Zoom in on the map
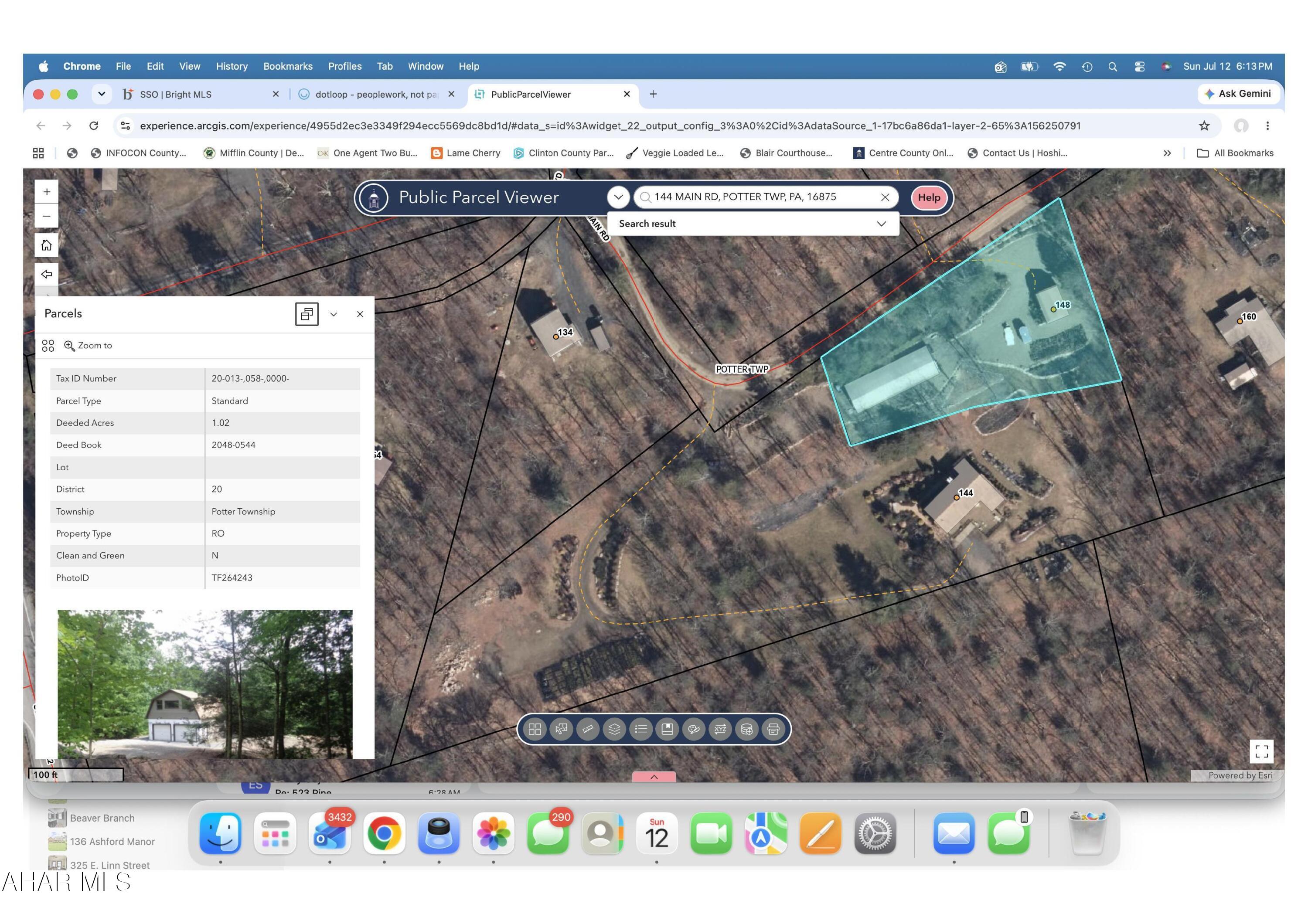 point(47,192)
